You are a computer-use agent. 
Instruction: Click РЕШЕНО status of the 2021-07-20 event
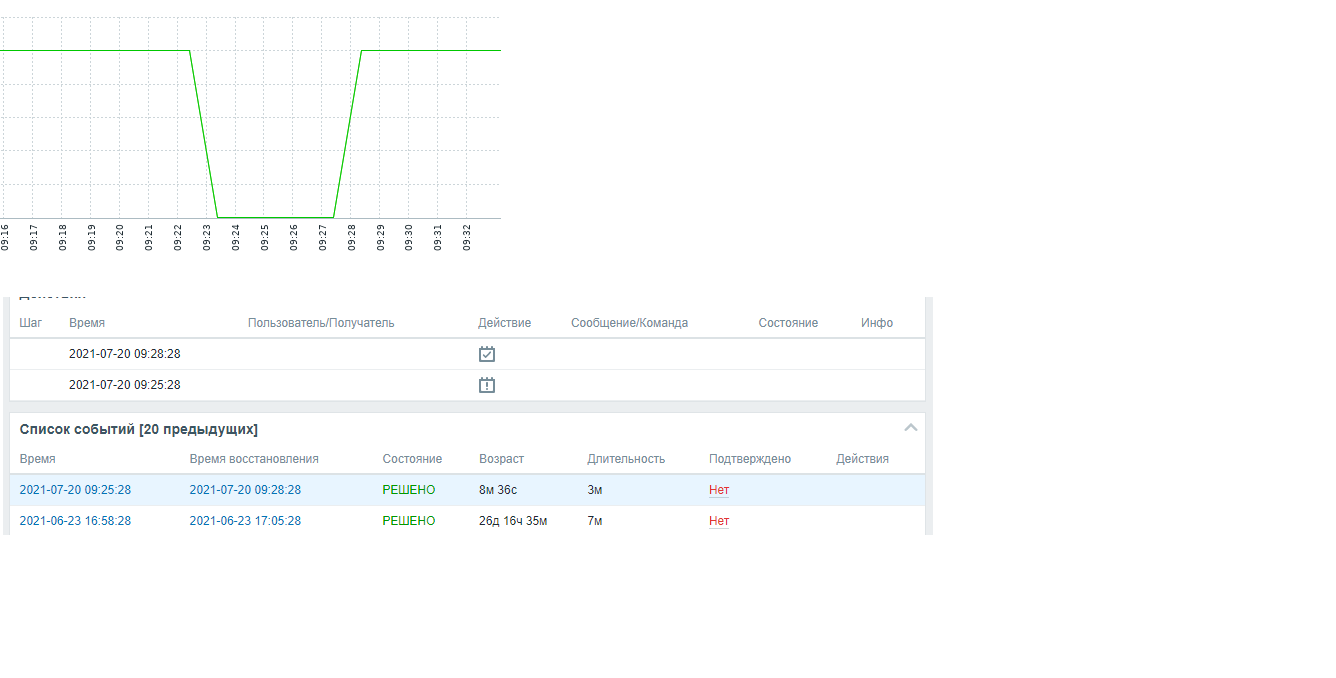[409, 490]
